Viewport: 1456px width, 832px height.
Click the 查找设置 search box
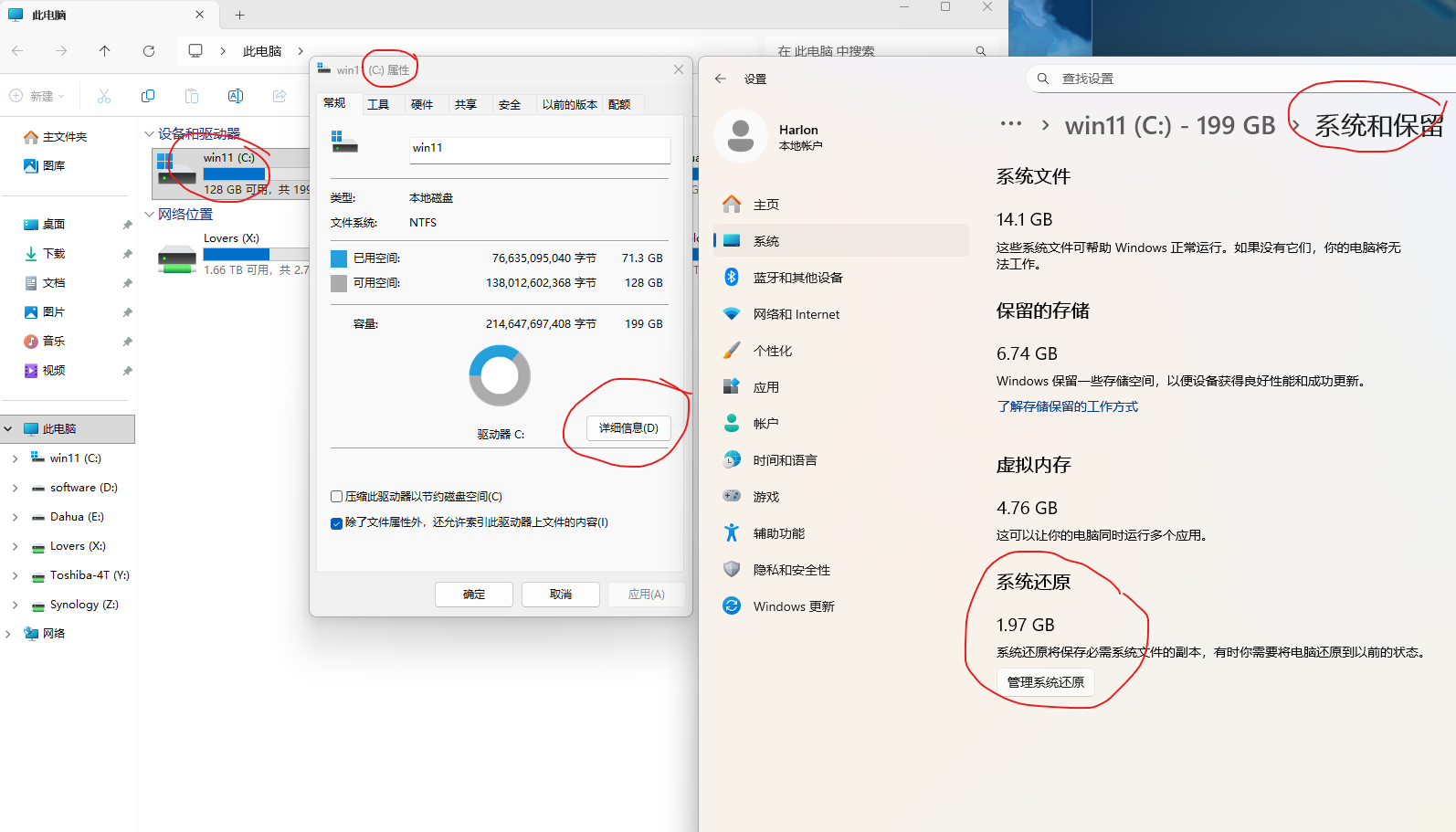point(1240,79)
